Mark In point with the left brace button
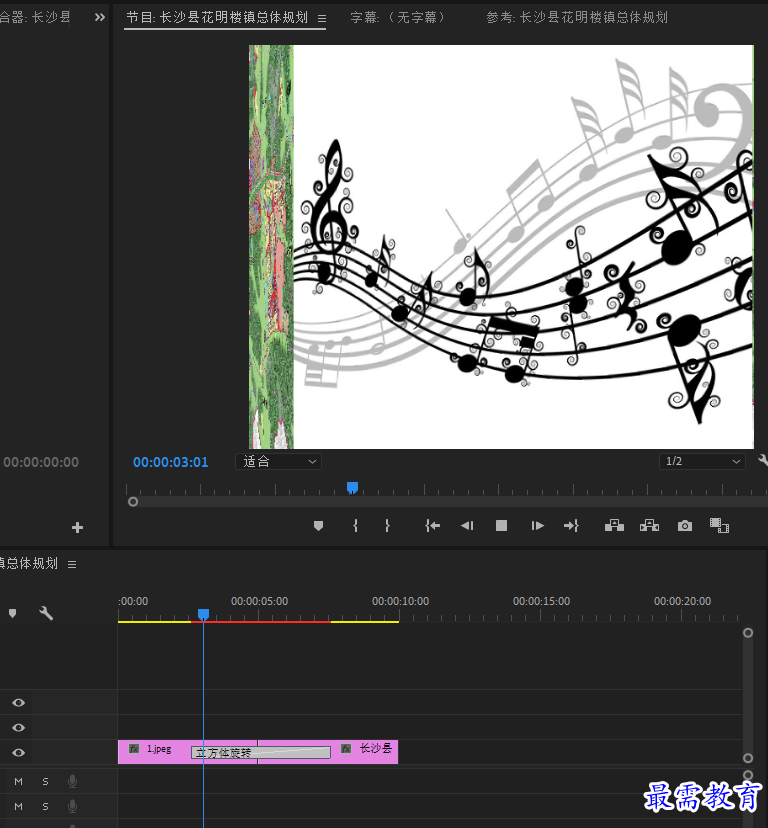 click(355, 526)
